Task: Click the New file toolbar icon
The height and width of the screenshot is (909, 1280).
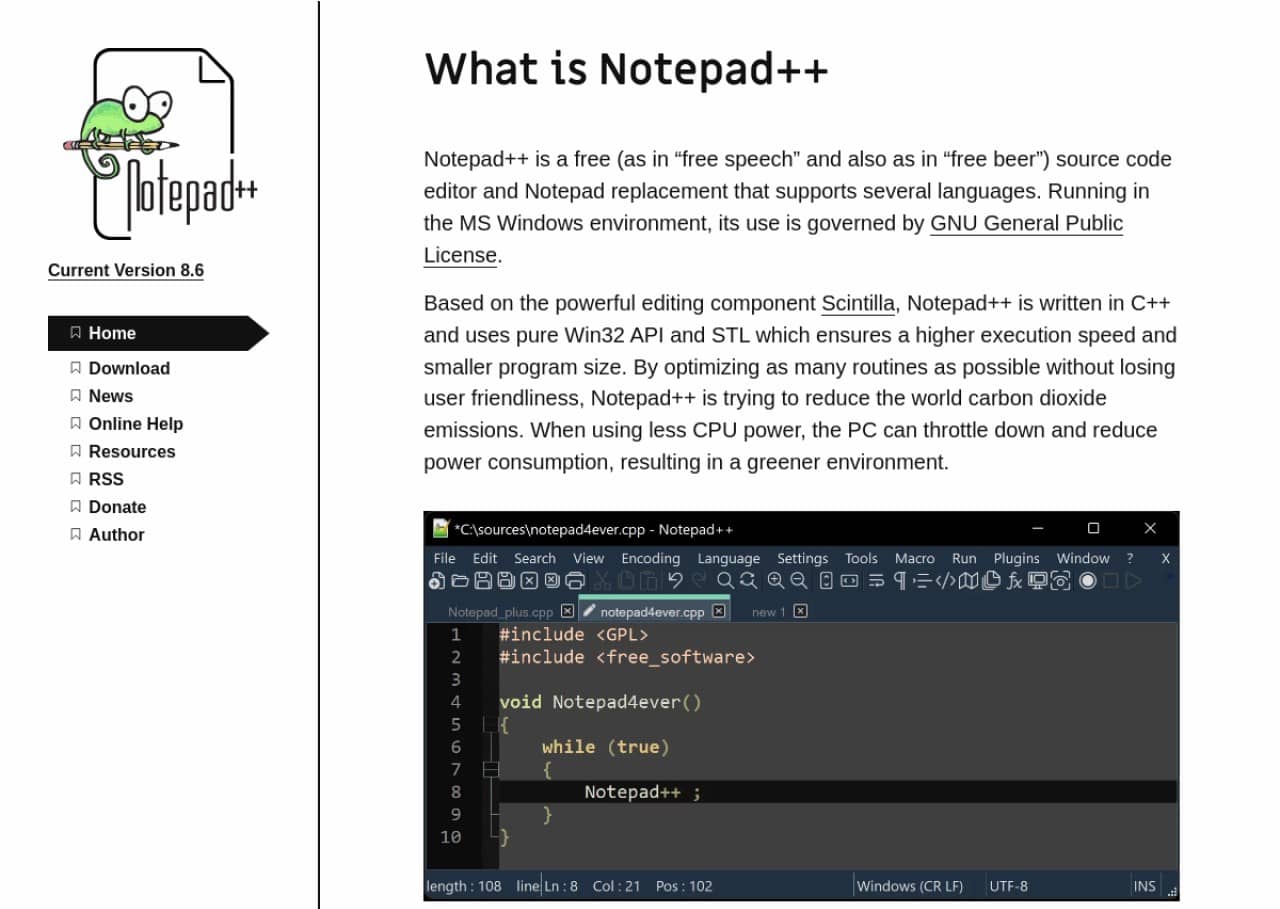Action: 436,580
